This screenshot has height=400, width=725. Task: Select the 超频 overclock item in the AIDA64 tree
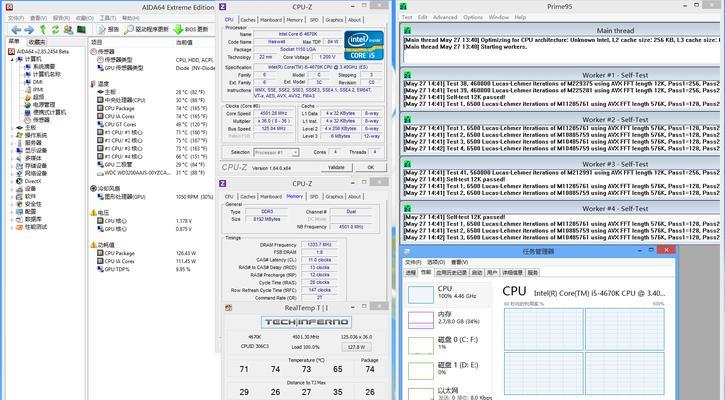pos(35,97)
